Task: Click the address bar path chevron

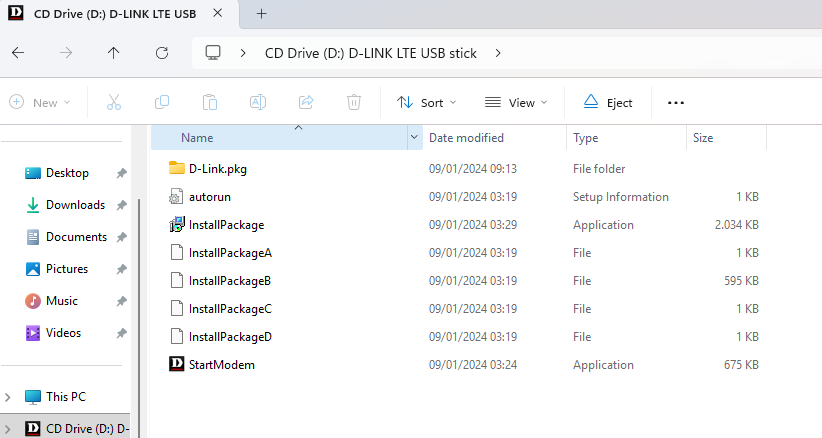Action: pos(498,53)
